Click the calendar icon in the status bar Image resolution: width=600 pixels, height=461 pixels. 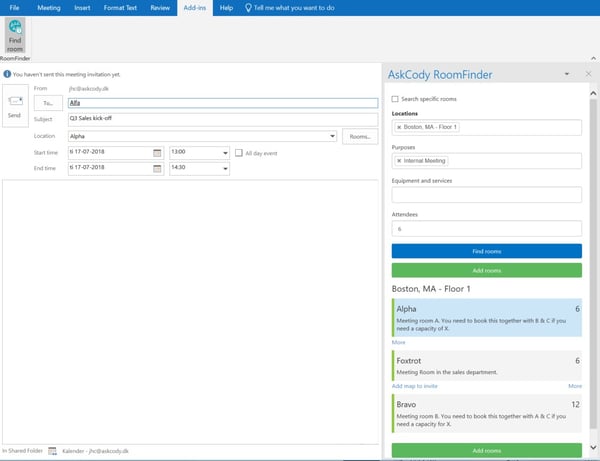click(52, 451)
